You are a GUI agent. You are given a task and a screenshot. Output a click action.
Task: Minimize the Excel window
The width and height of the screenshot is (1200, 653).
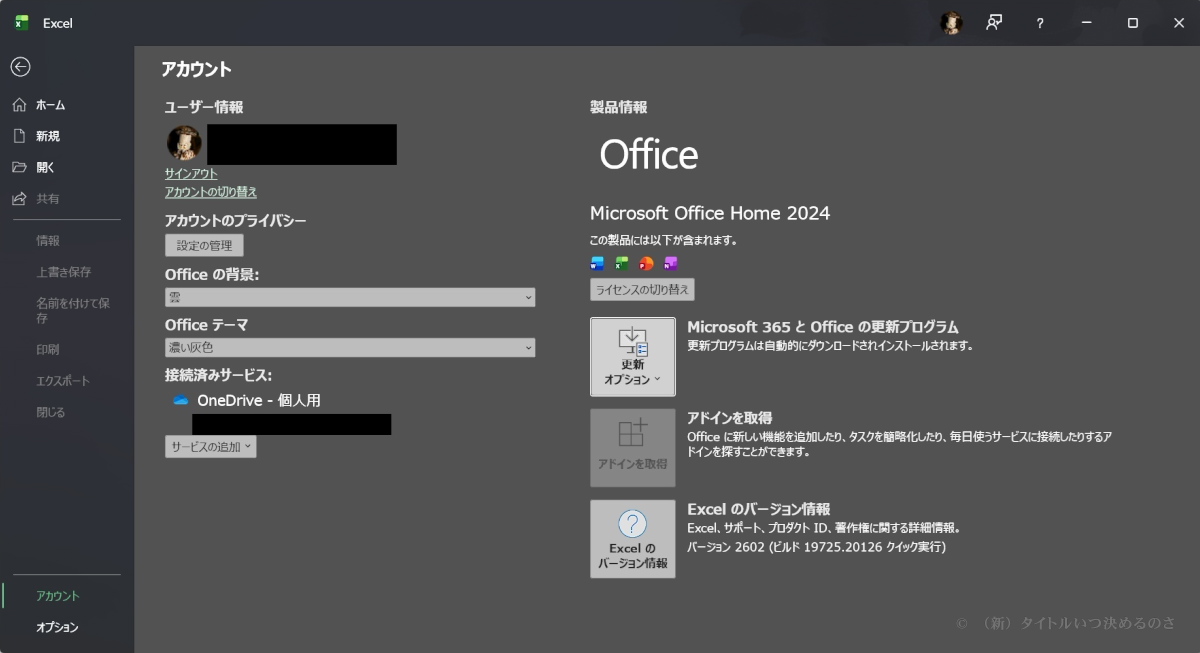click(1087, 23)
